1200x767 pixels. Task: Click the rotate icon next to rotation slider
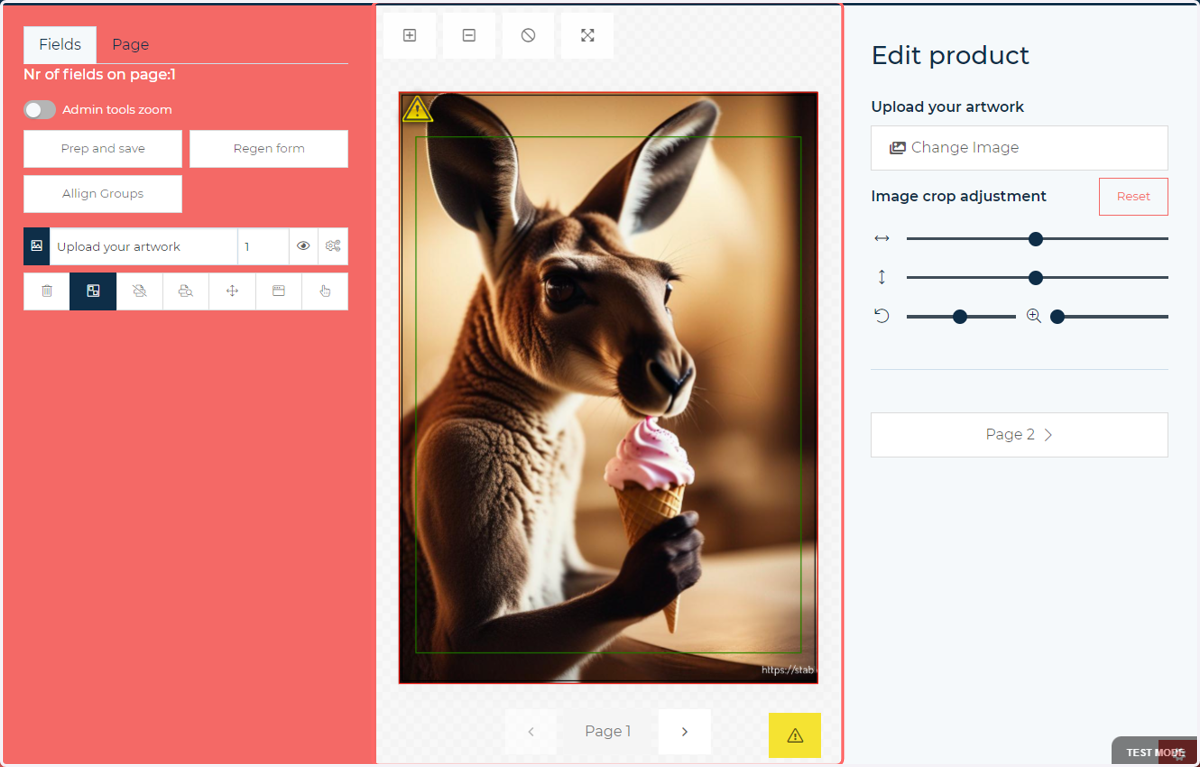tap(881, 316)
